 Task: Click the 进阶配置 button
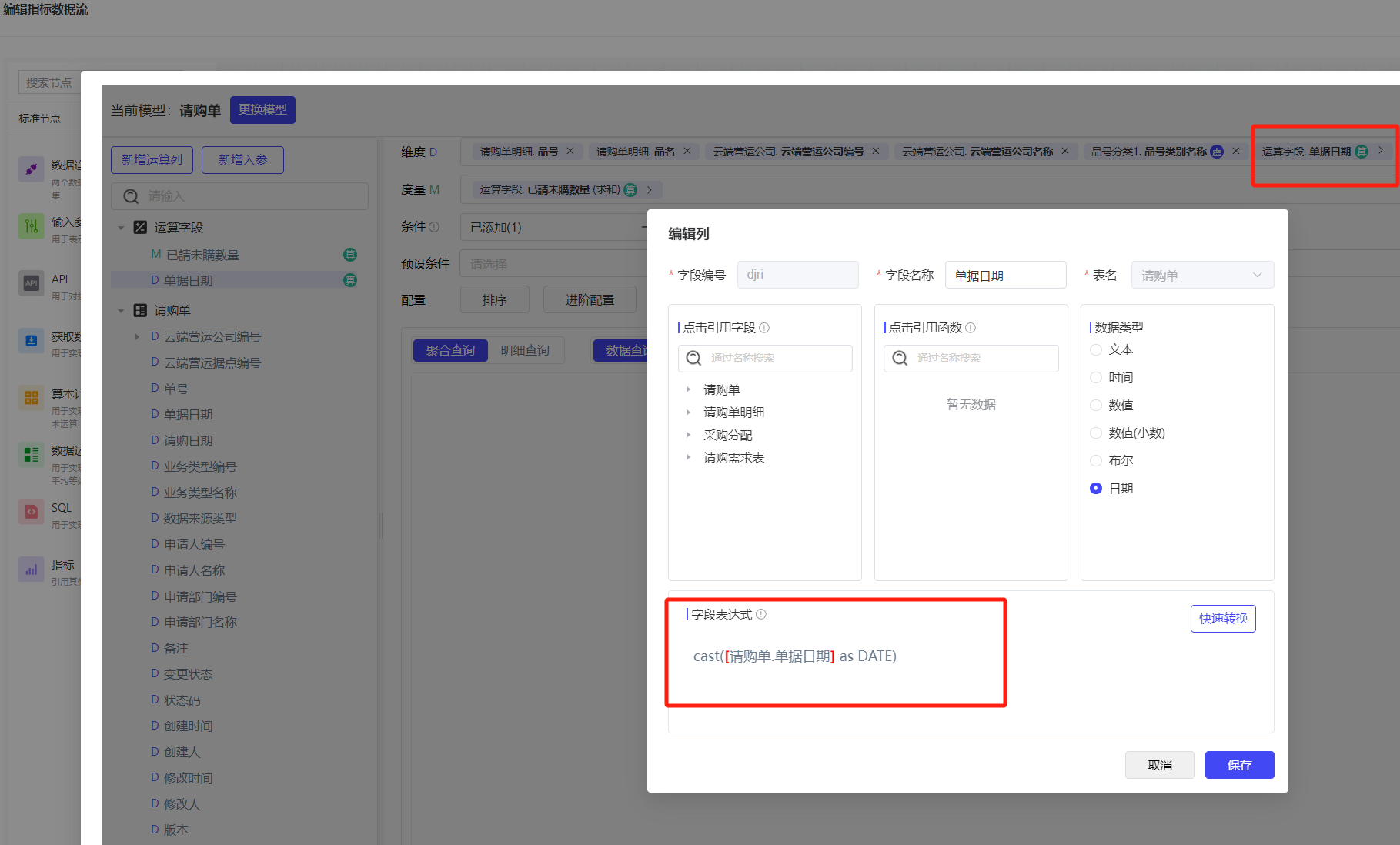tap(590, 299)
